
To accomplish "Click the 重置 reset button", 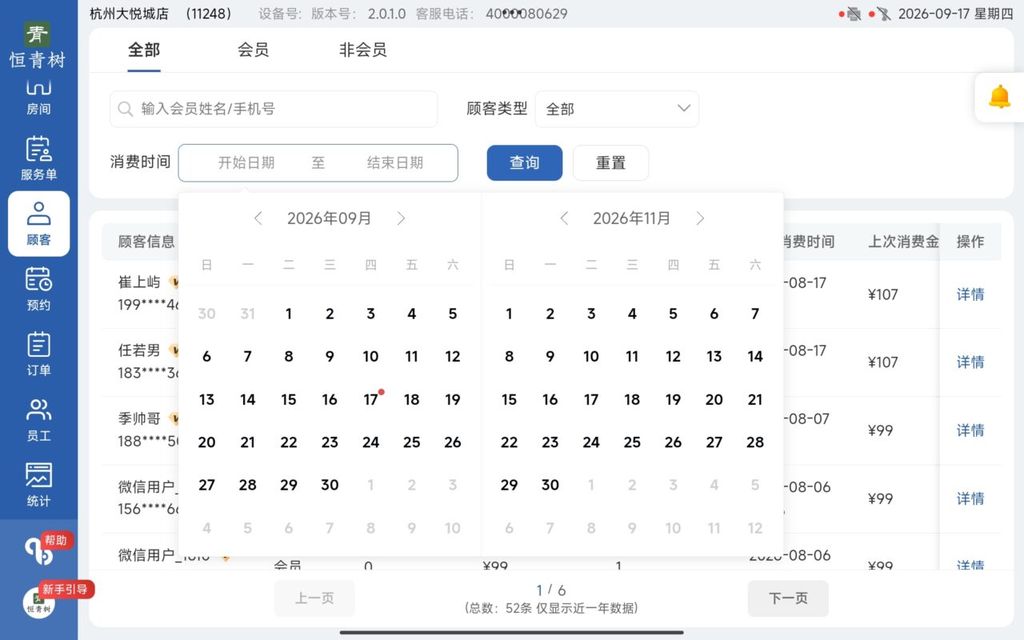I will [611, 163].
